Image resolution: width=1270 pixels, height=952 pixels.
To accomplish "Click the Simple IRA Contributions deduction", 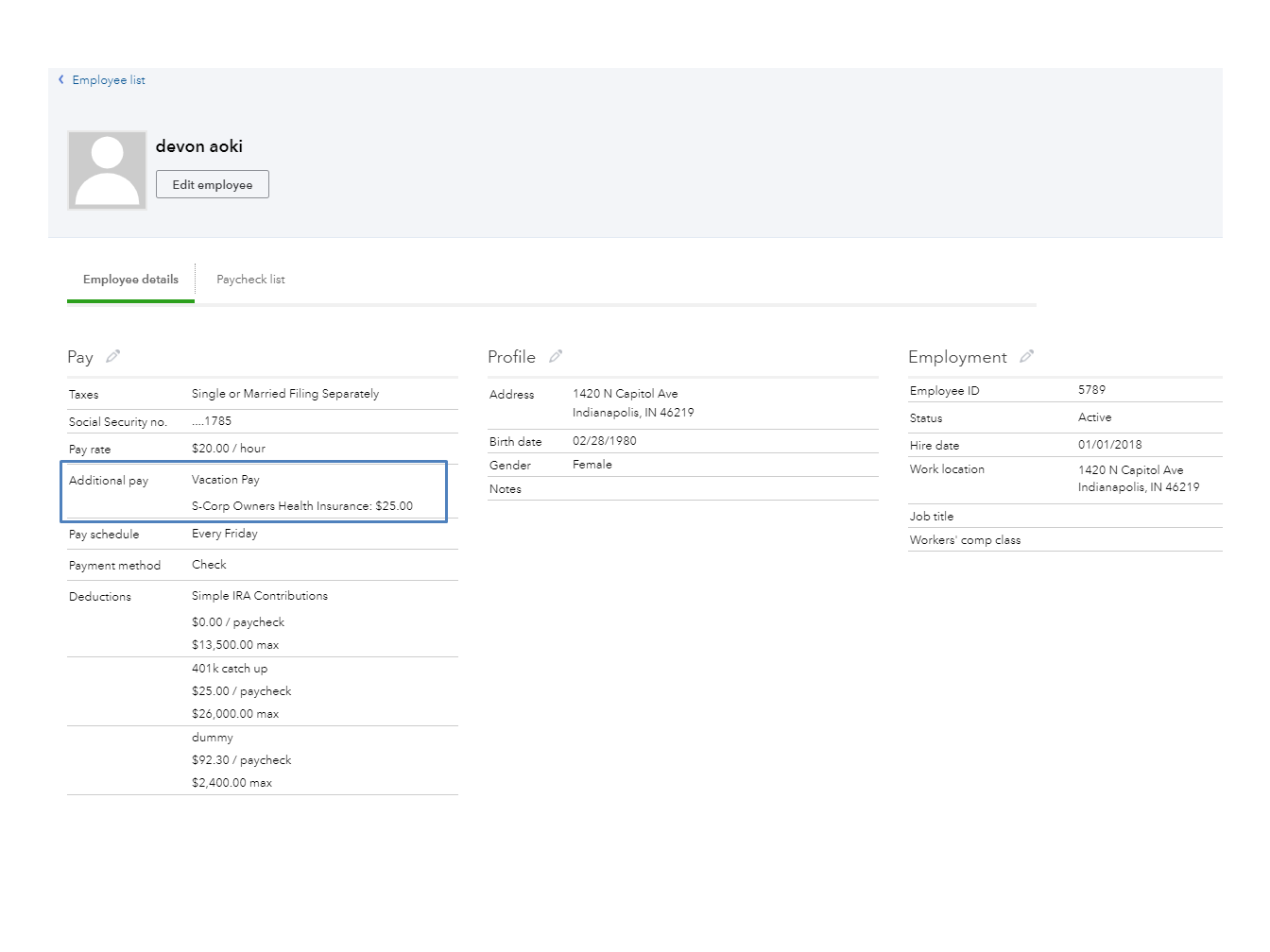I will click(260, 596).
